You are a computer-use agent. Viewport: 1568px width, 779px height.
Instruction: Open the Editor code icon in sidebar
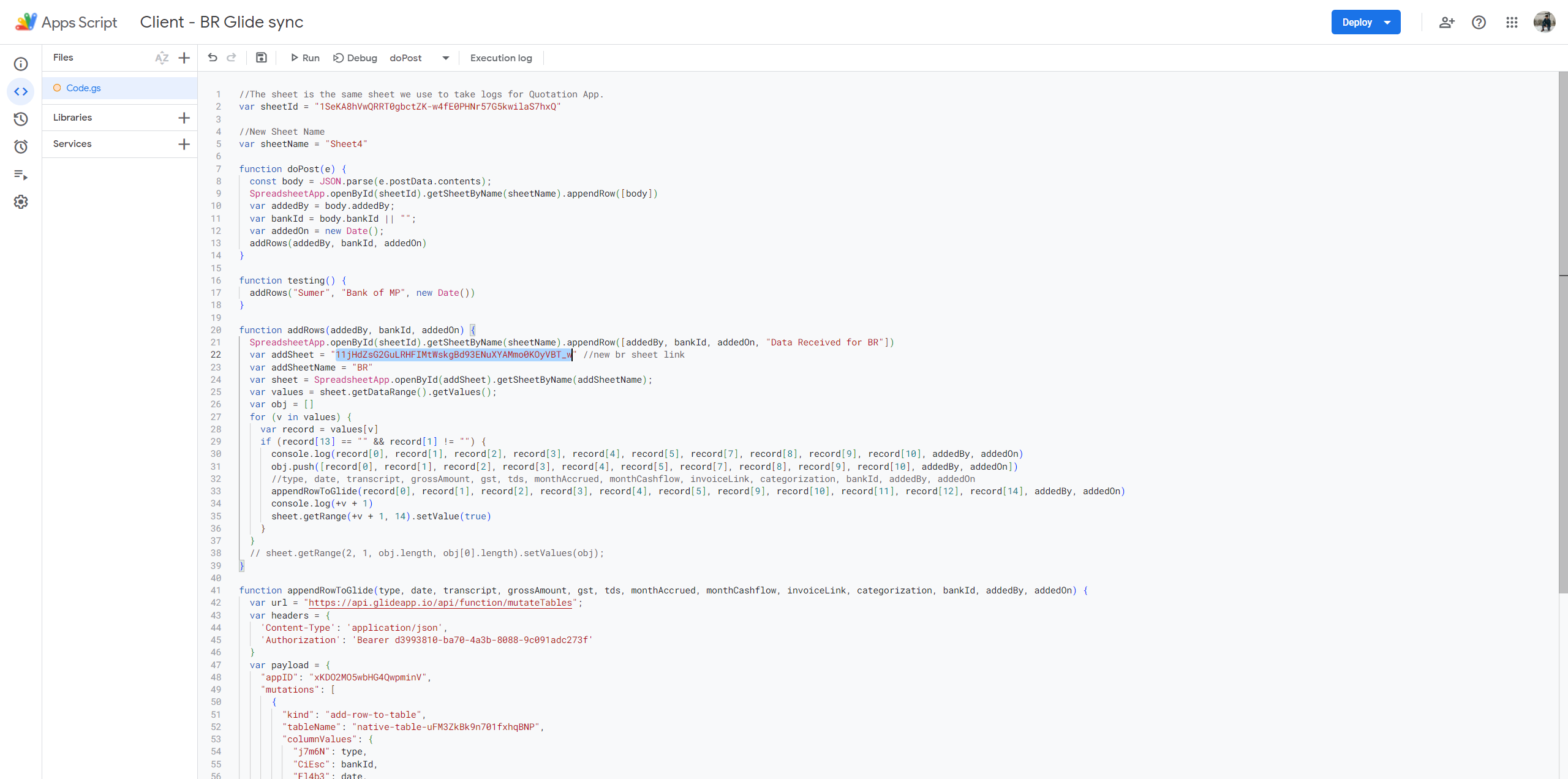coord(21,92)
